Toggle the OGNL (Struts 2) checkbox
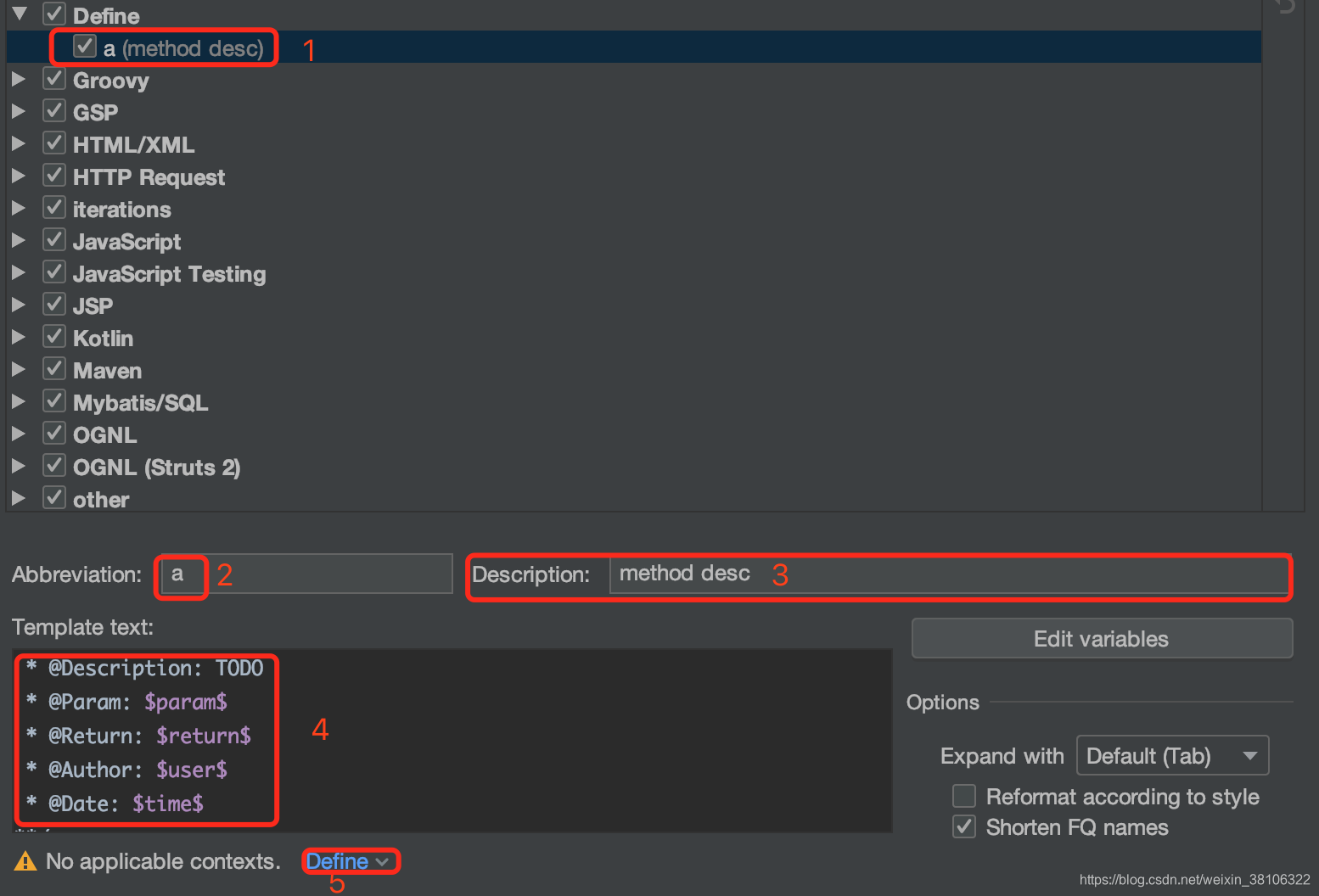Image resolution: width=1319 pixels, height=896 pixels. coord(54,466)
